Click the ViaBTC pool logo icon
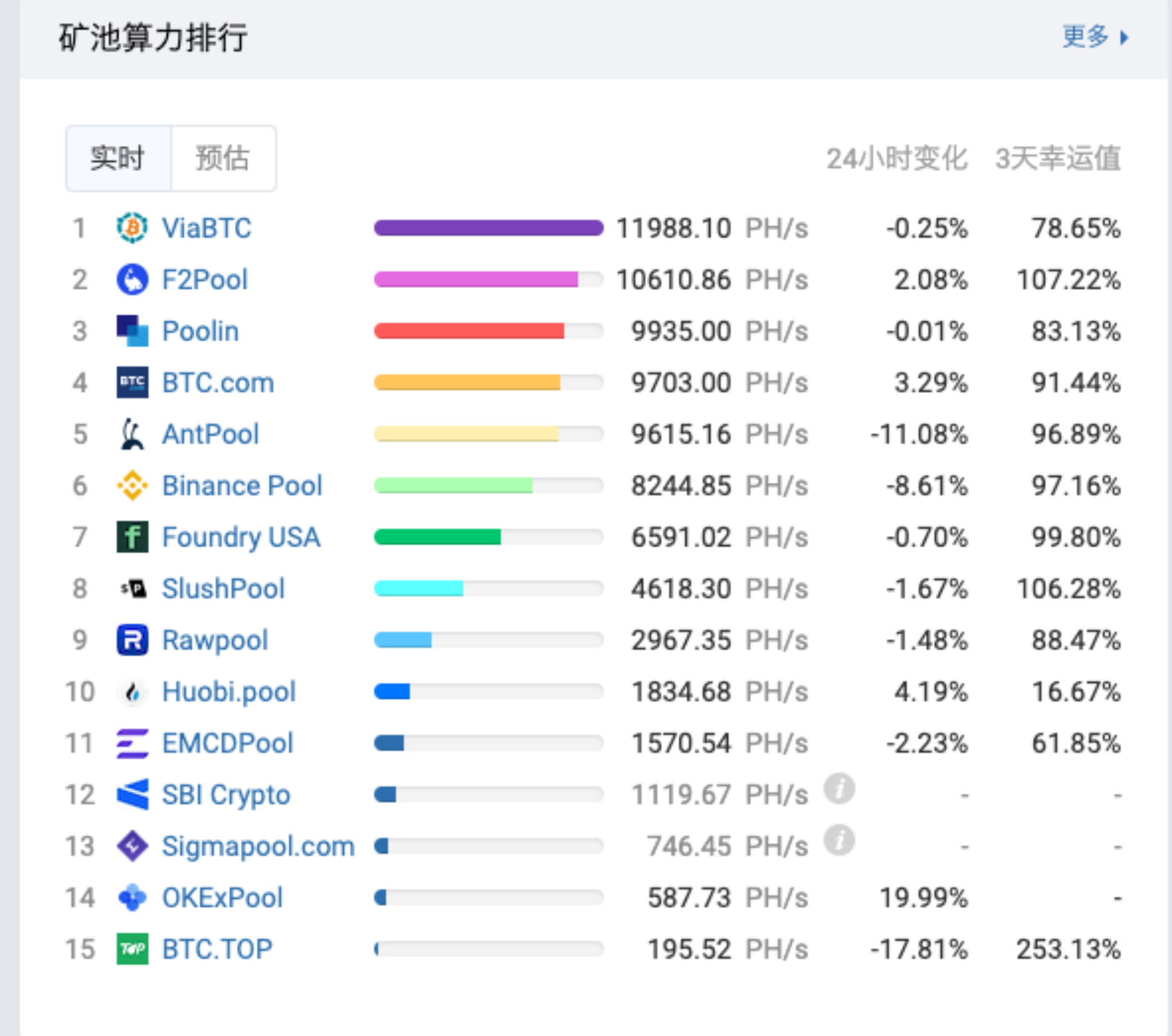This screenshot has height=1036, width=1172. point(132,228)
